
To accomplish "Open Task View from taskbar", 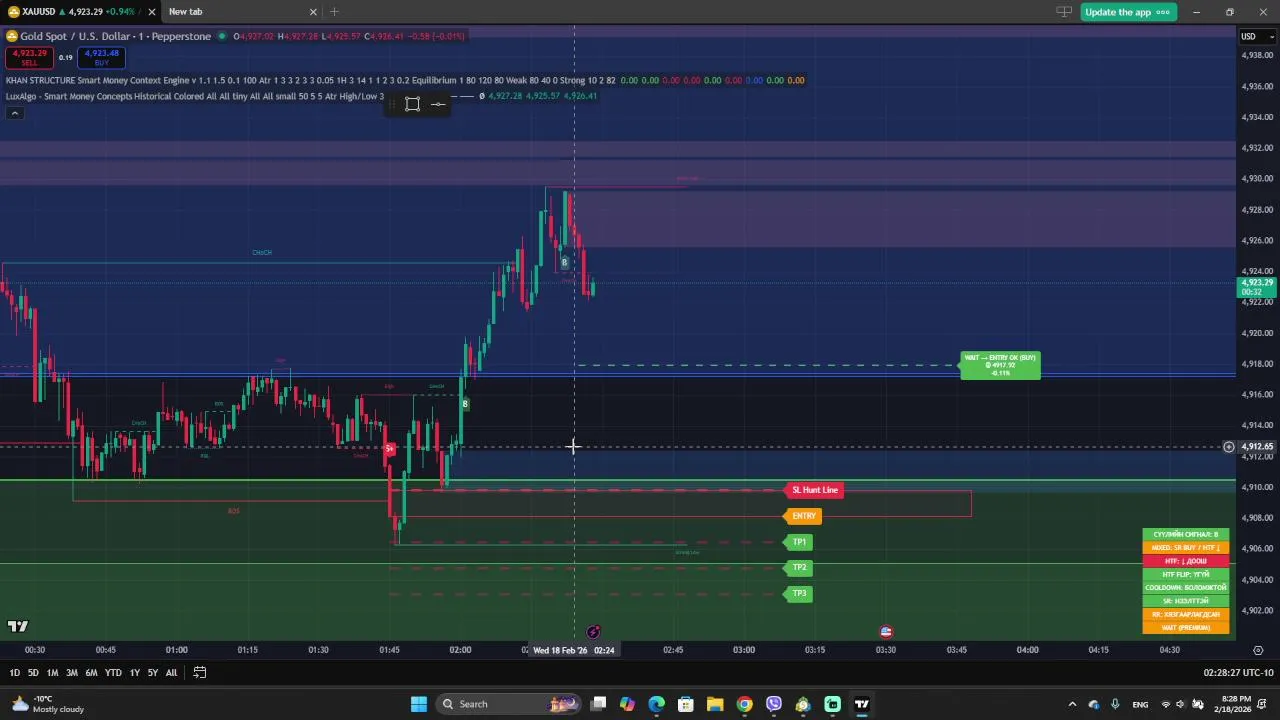I will click(x=598, y=704).
